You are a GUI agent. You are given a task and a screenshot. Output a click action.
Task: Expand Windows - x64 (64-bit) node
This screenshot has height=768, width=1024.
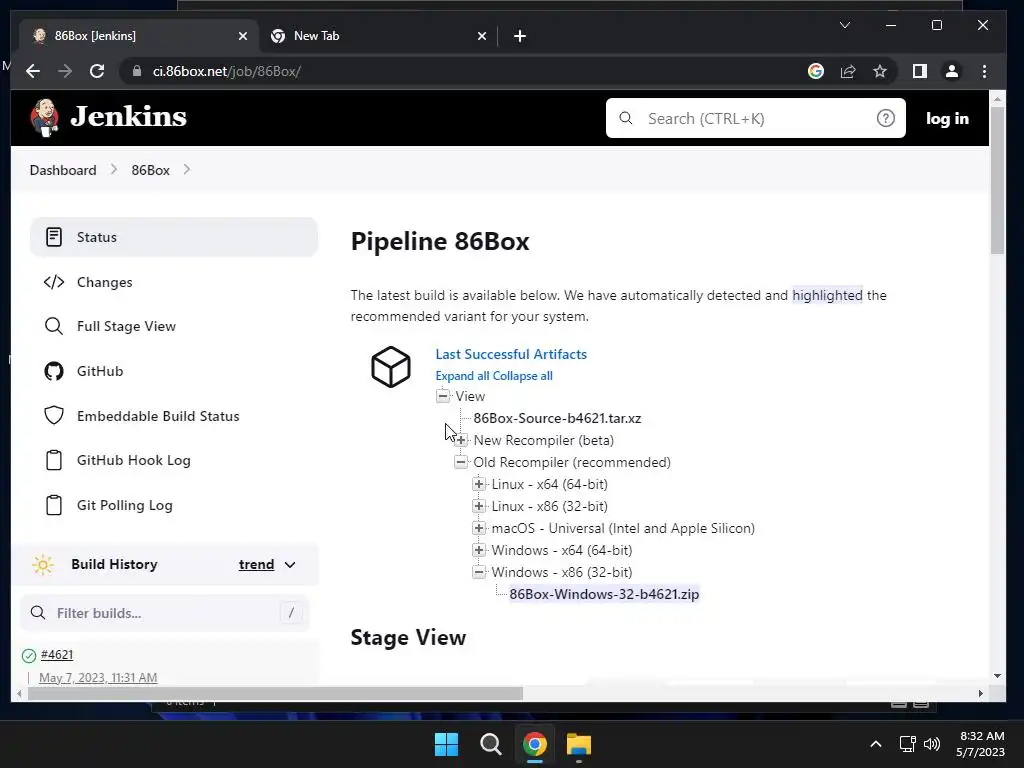[479, 550]
